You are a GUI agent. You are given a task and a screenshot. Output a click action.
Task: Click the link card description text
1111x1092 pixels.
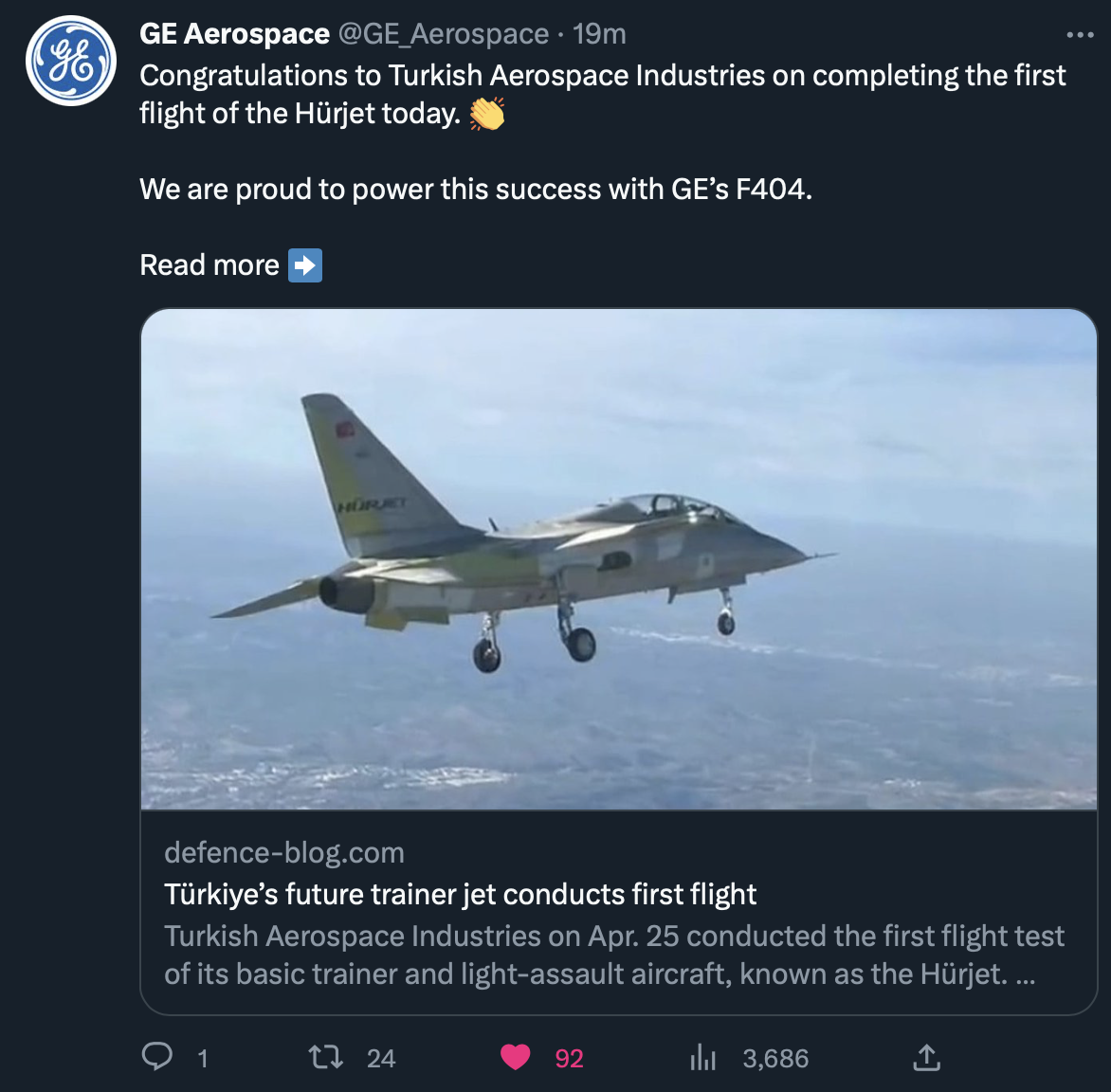(x=613, y=955)
